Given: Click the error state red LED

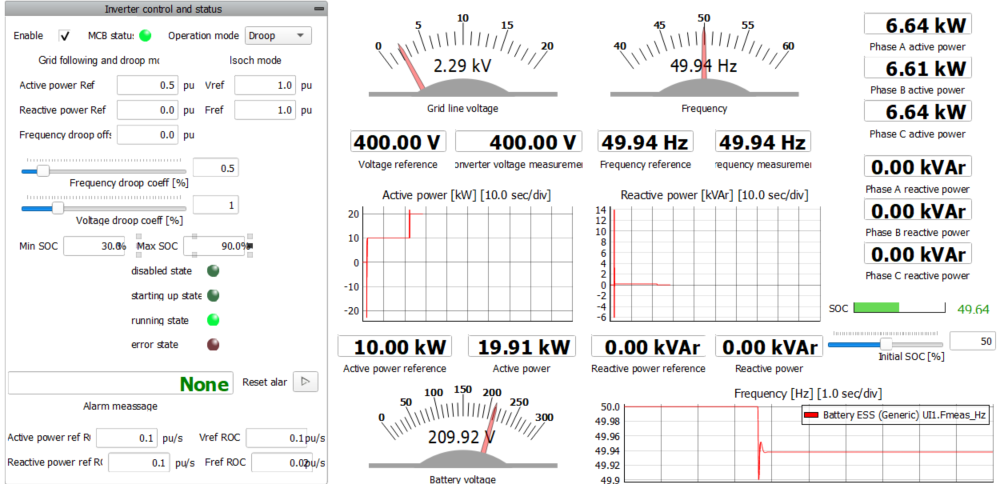Looking at the screenshot, I should pyautogui.click(x=213, y=345).
